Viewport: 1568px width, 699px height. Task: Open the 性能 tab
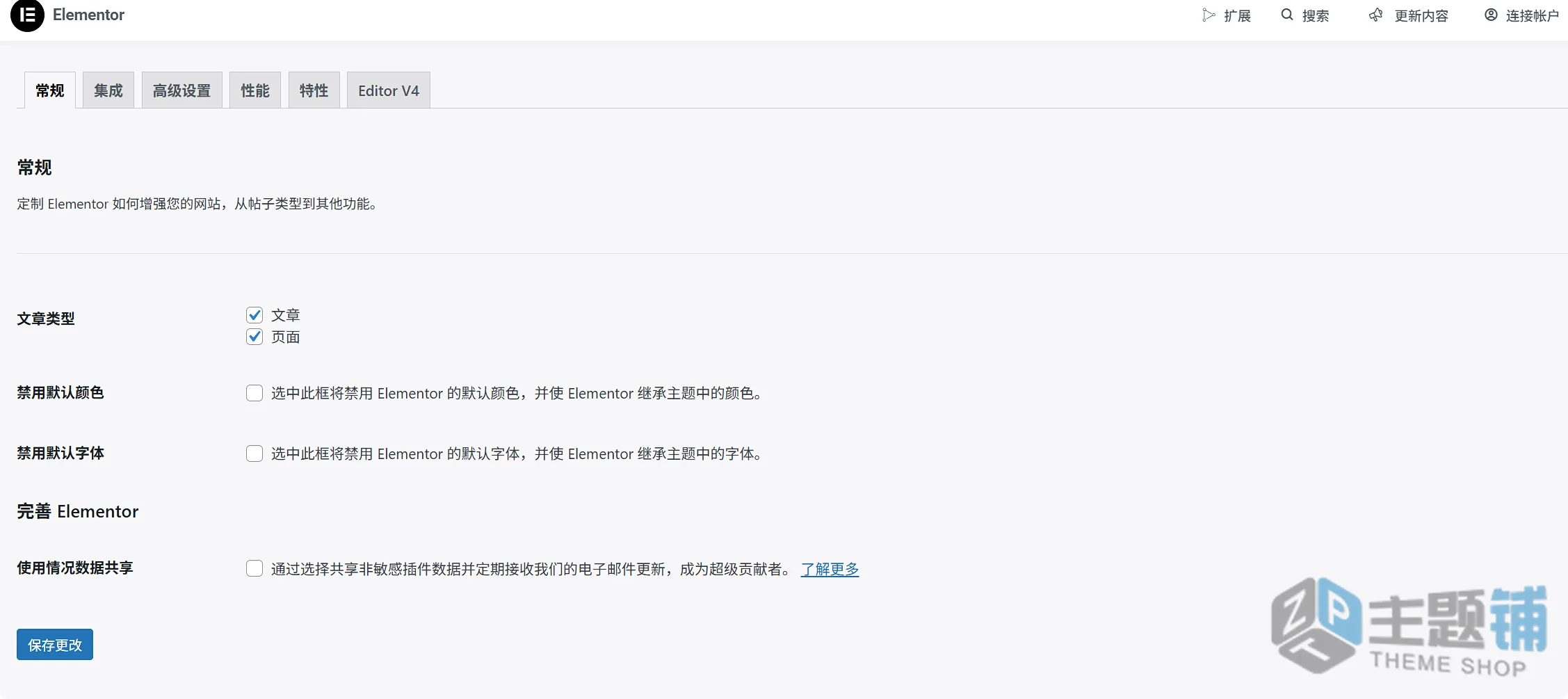(255, 90)
